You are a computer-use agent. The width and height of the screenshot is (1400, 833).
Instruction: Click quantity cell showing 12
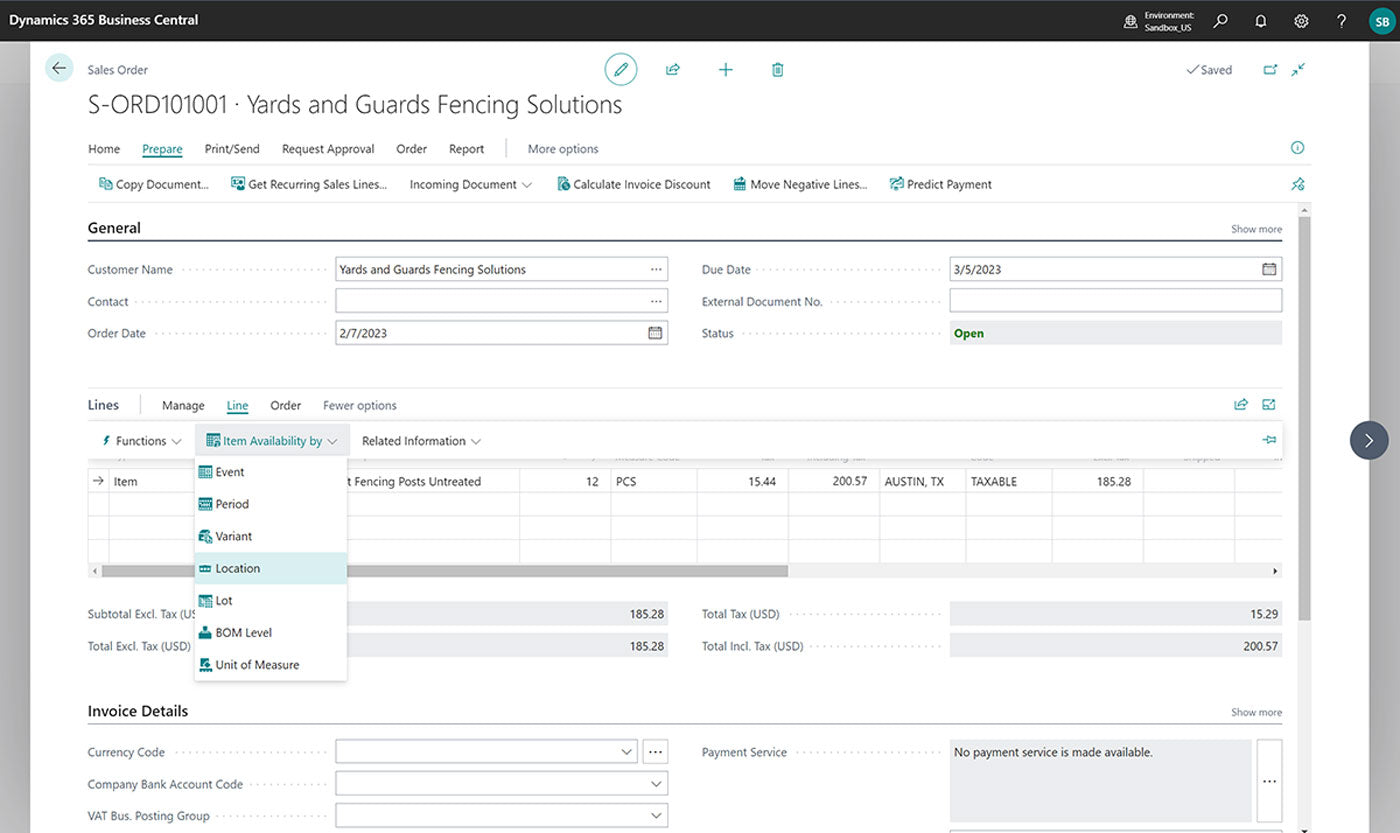565,481
